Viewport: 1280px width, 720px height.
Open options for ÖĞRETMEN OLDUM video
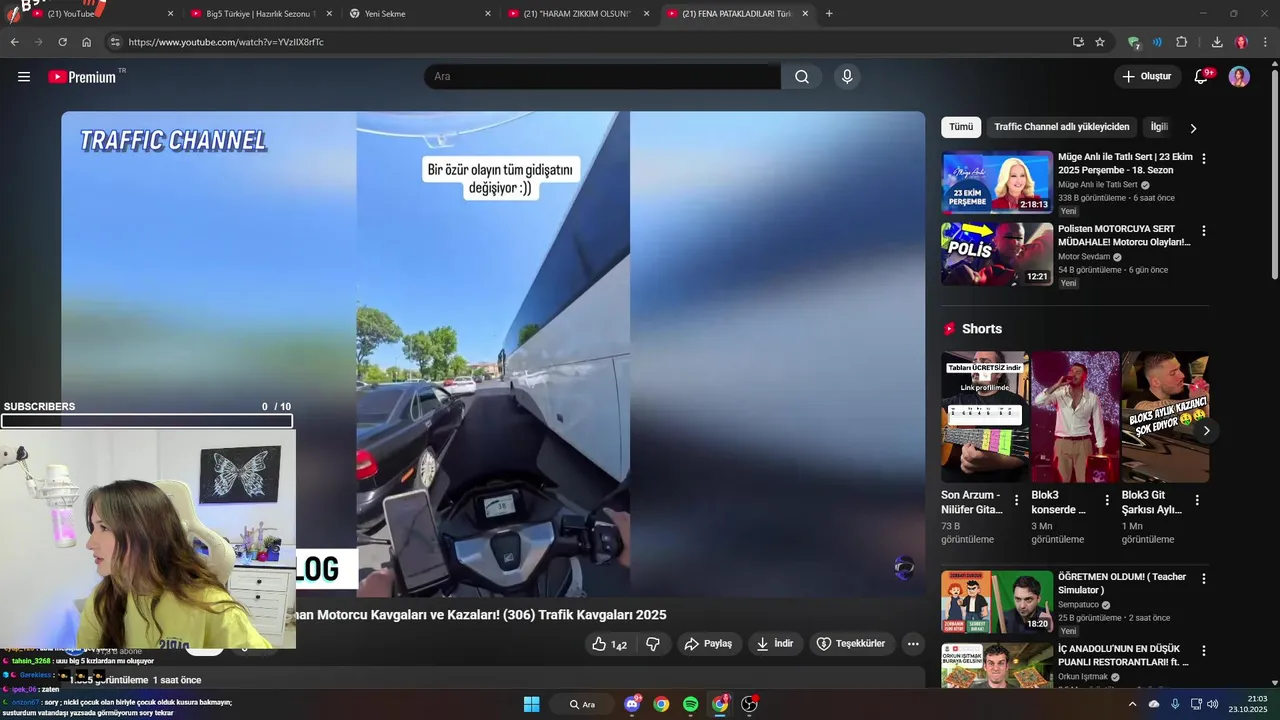[1203, 579]
